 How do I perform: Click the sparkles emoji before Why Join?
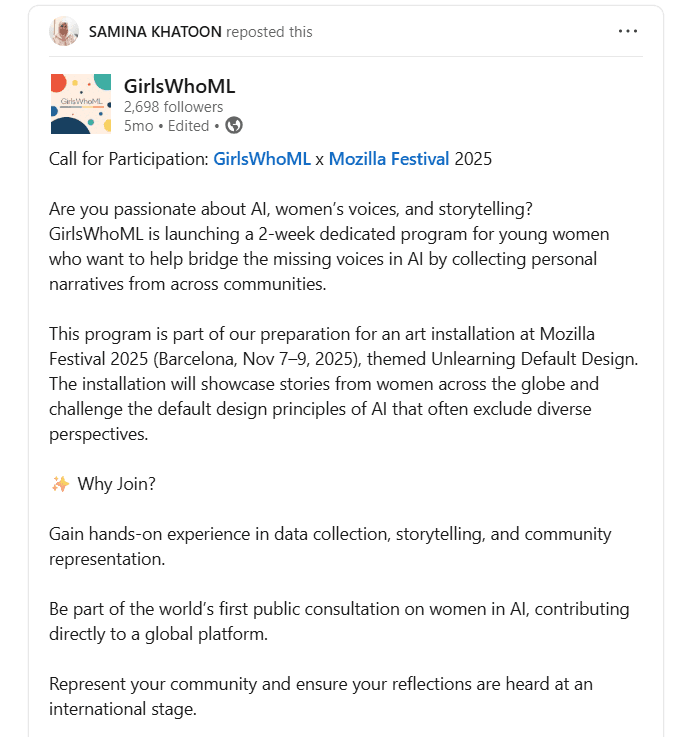tap(60, 484)
